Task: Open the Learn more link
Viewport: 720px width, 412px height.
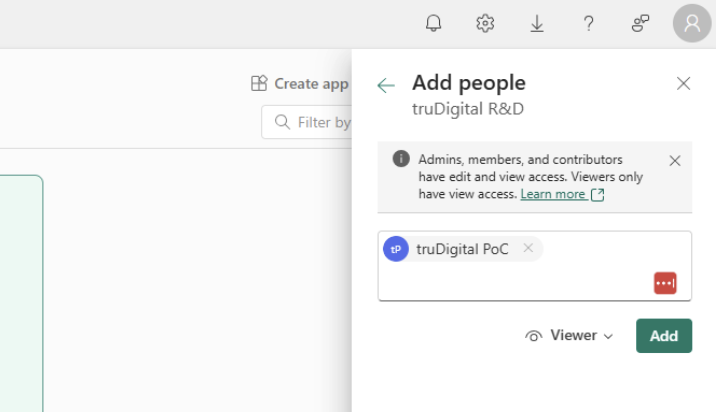Action: click(x=562, y=194)
